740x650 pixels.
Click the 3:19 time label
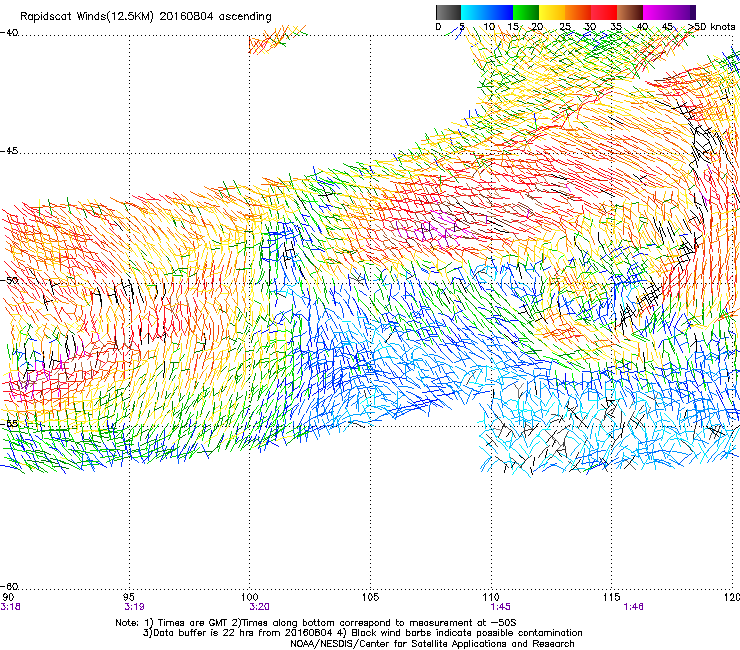tap(134, 607)
